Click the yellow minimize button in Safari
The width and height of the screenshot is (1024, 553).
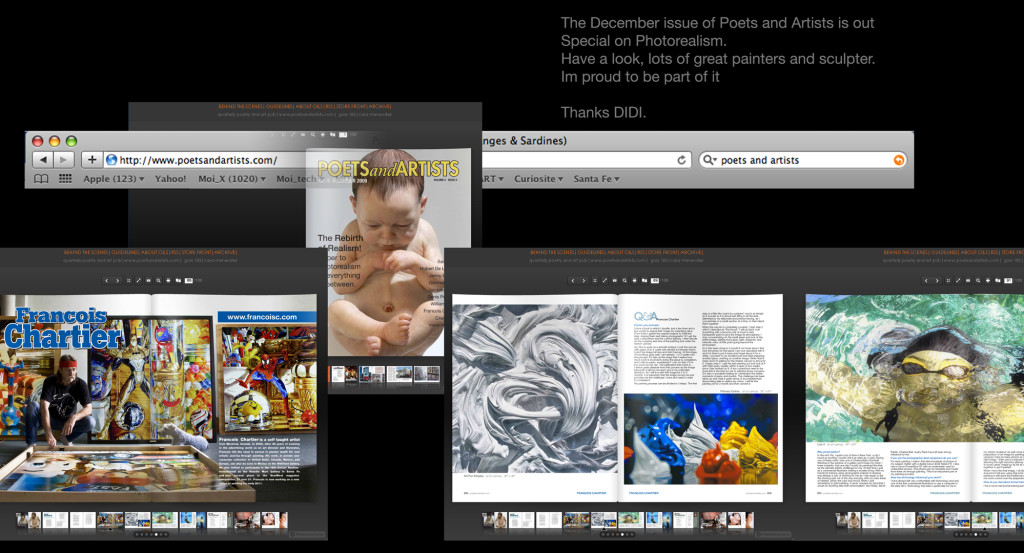coord(54,141)
